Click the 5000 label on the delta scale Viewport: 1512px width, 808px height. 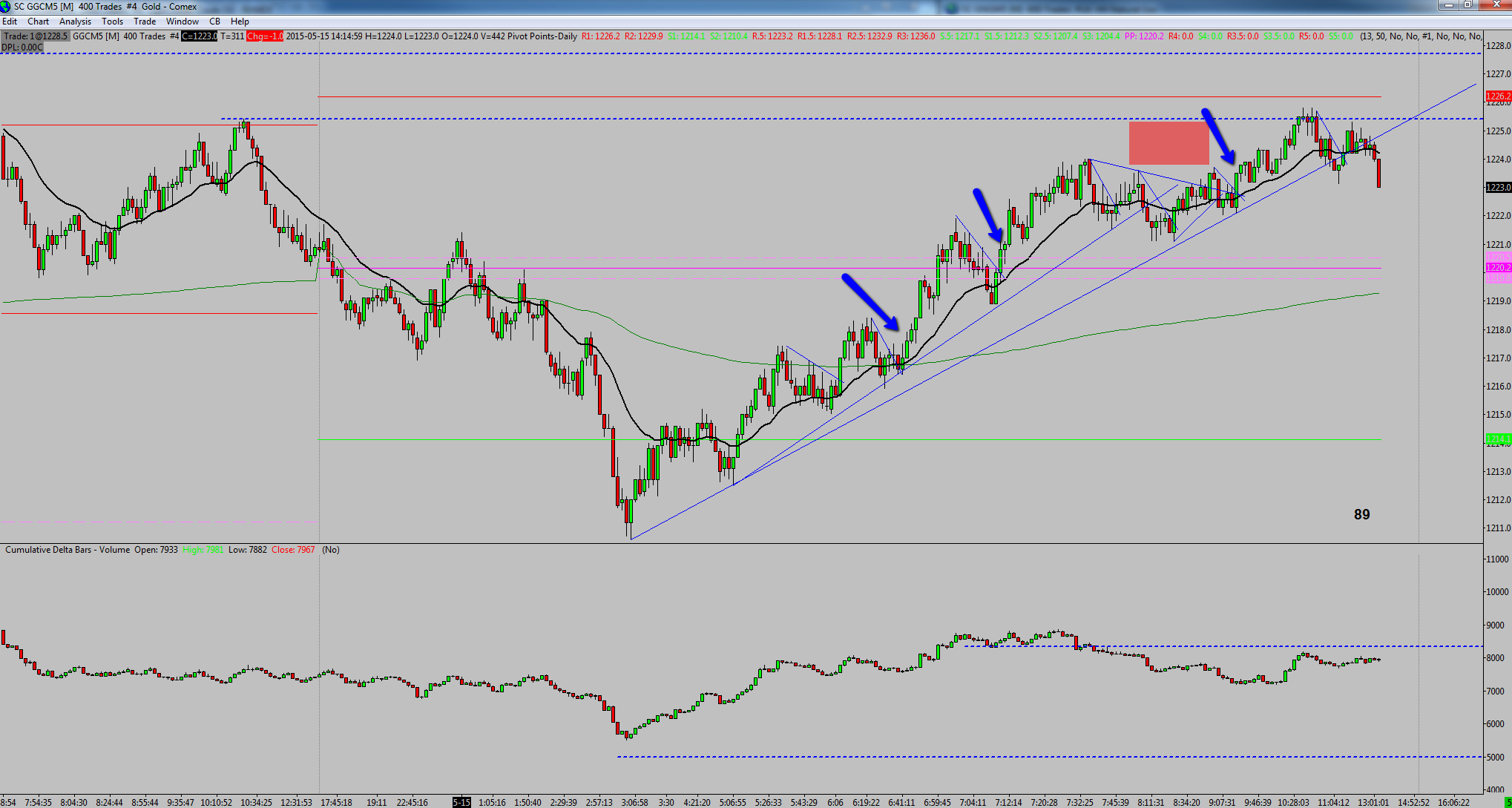point(1497,758)
